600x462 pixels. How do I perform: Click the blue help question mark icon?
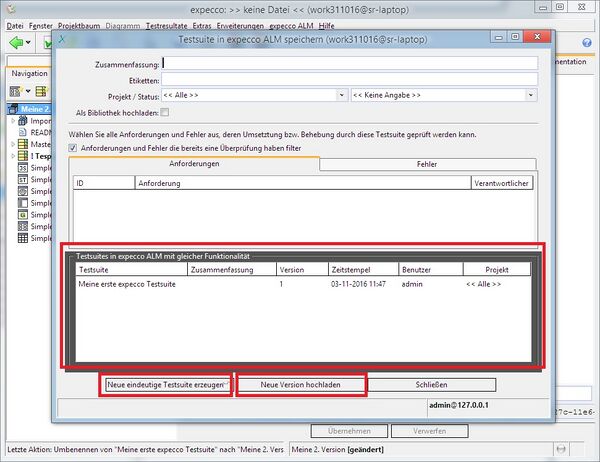pyautogui.click(x=586, y=44)
